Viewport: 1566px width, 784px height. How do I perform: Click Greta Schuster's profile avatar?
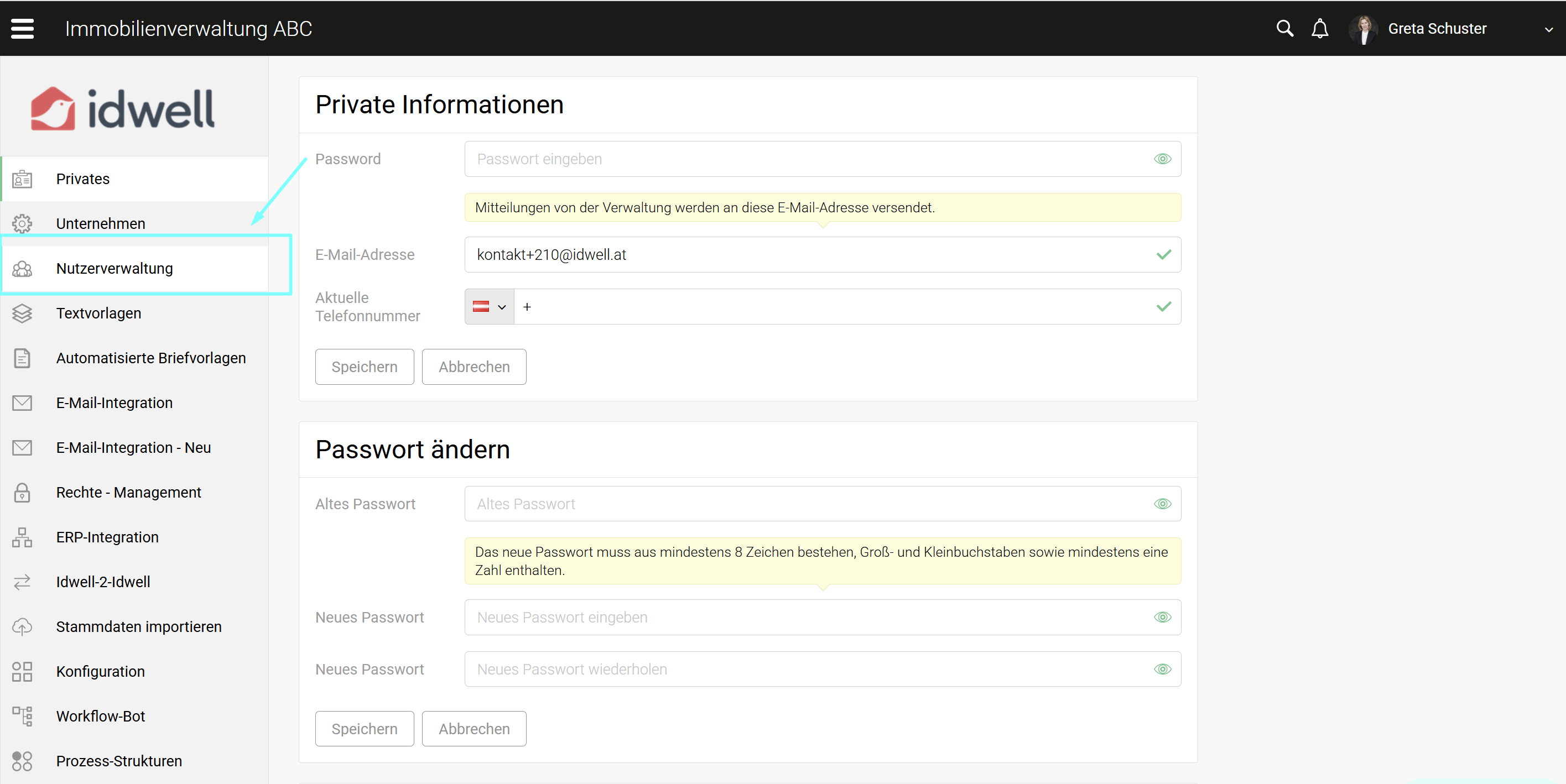tap(1364, 29)
